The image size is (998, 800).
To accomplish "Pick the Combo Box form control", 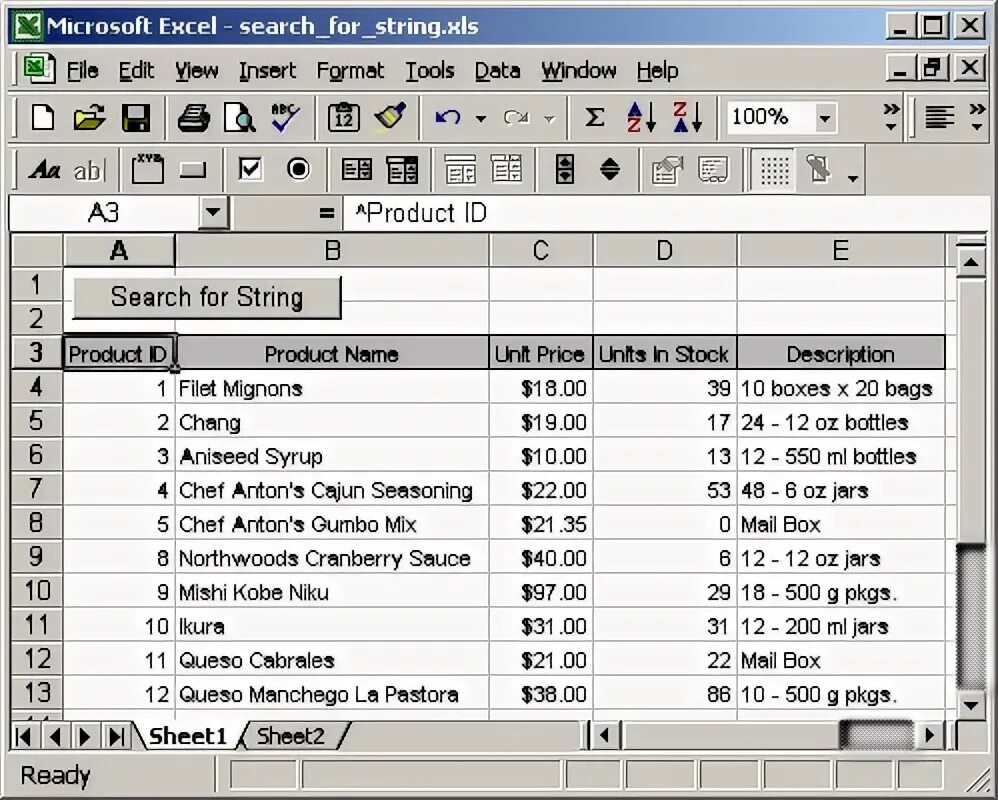I will 402,169.
